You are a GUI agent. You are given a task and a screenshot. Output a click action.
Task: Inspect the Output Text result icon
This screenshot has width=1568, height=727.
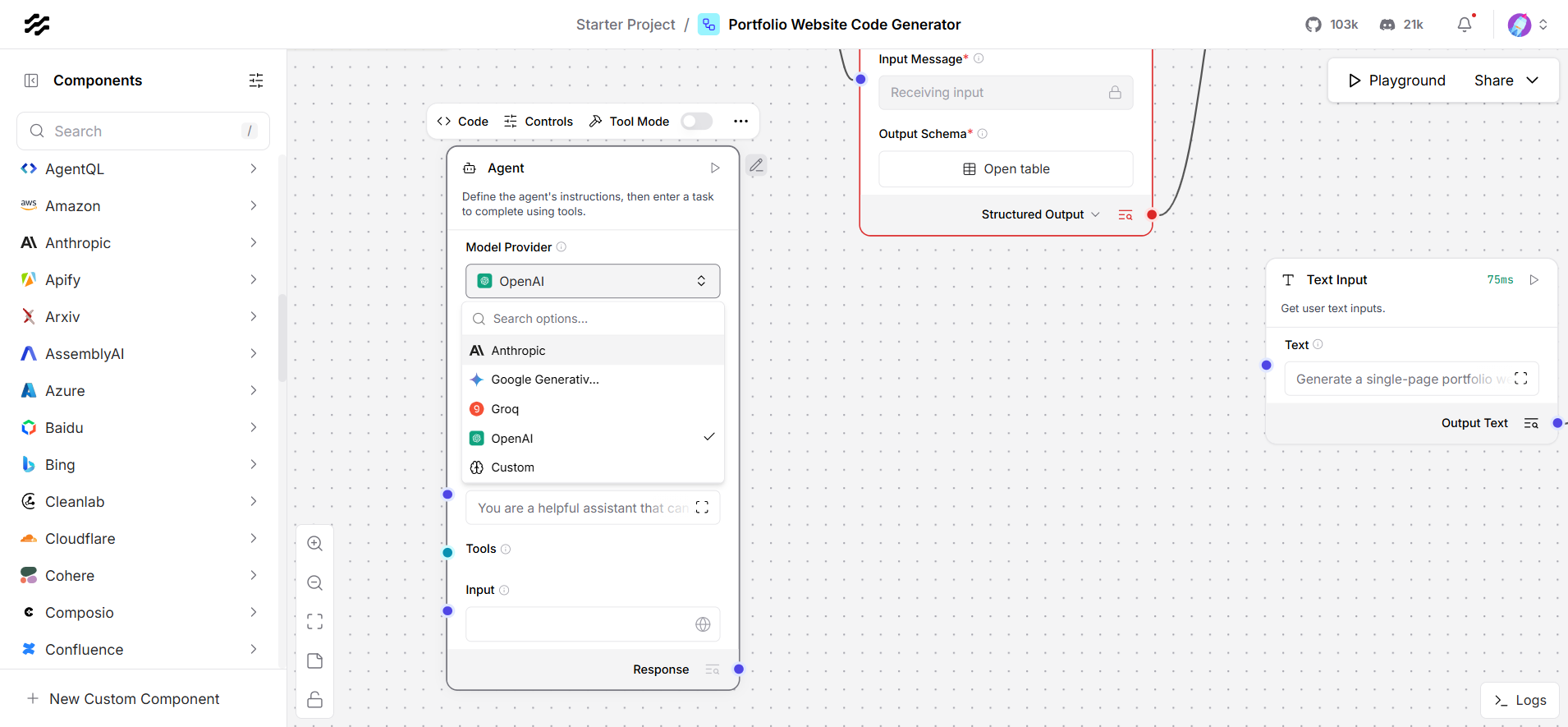pyautogui.click(x=1531, y=423)
